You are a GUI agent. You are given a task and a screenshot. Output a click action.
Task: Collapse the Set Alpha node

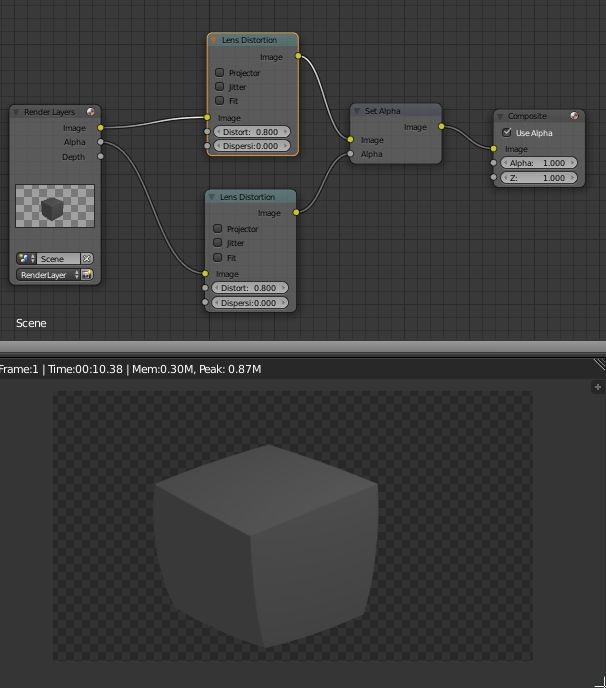pos(357,111)
